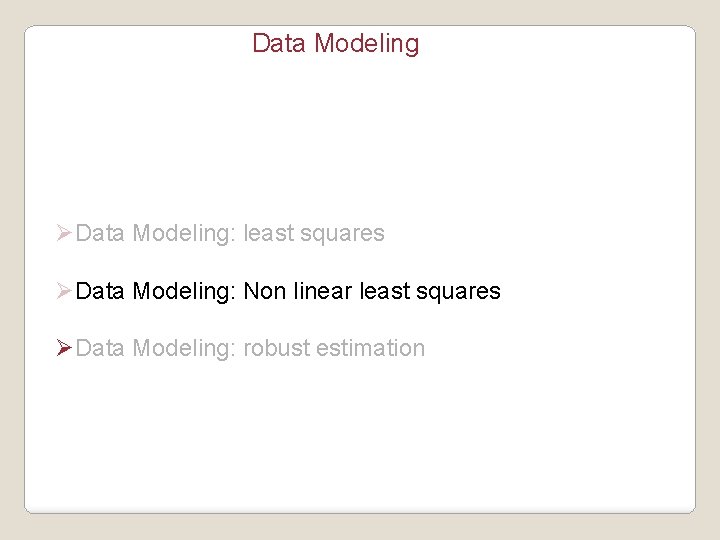Screen dimensions: 720x540
Task: Click arrow bullet beside first "least squares" line
Action: (64, 234)
